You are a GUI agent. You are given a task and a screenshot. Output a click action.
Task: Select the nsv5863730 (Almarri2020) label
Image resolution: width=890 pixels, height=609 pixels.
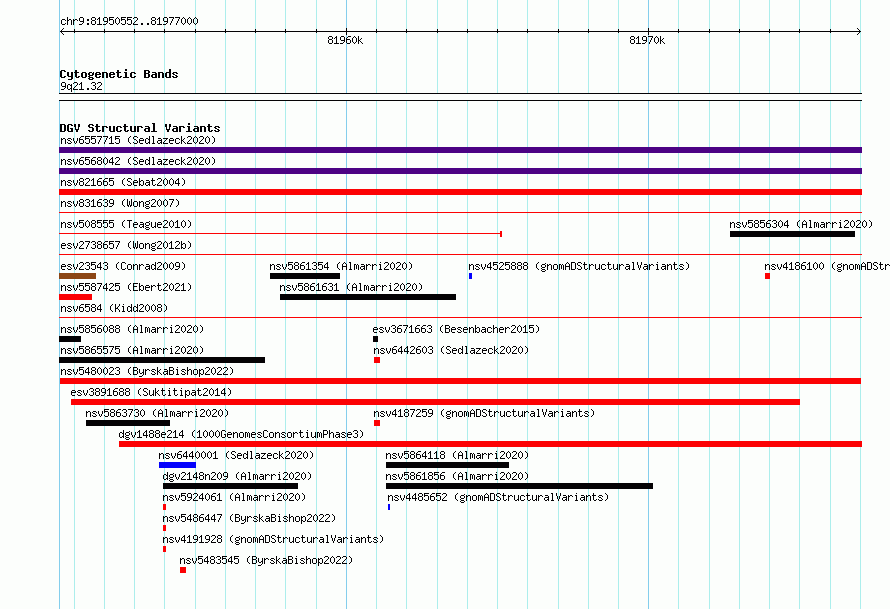coord(157,413)
